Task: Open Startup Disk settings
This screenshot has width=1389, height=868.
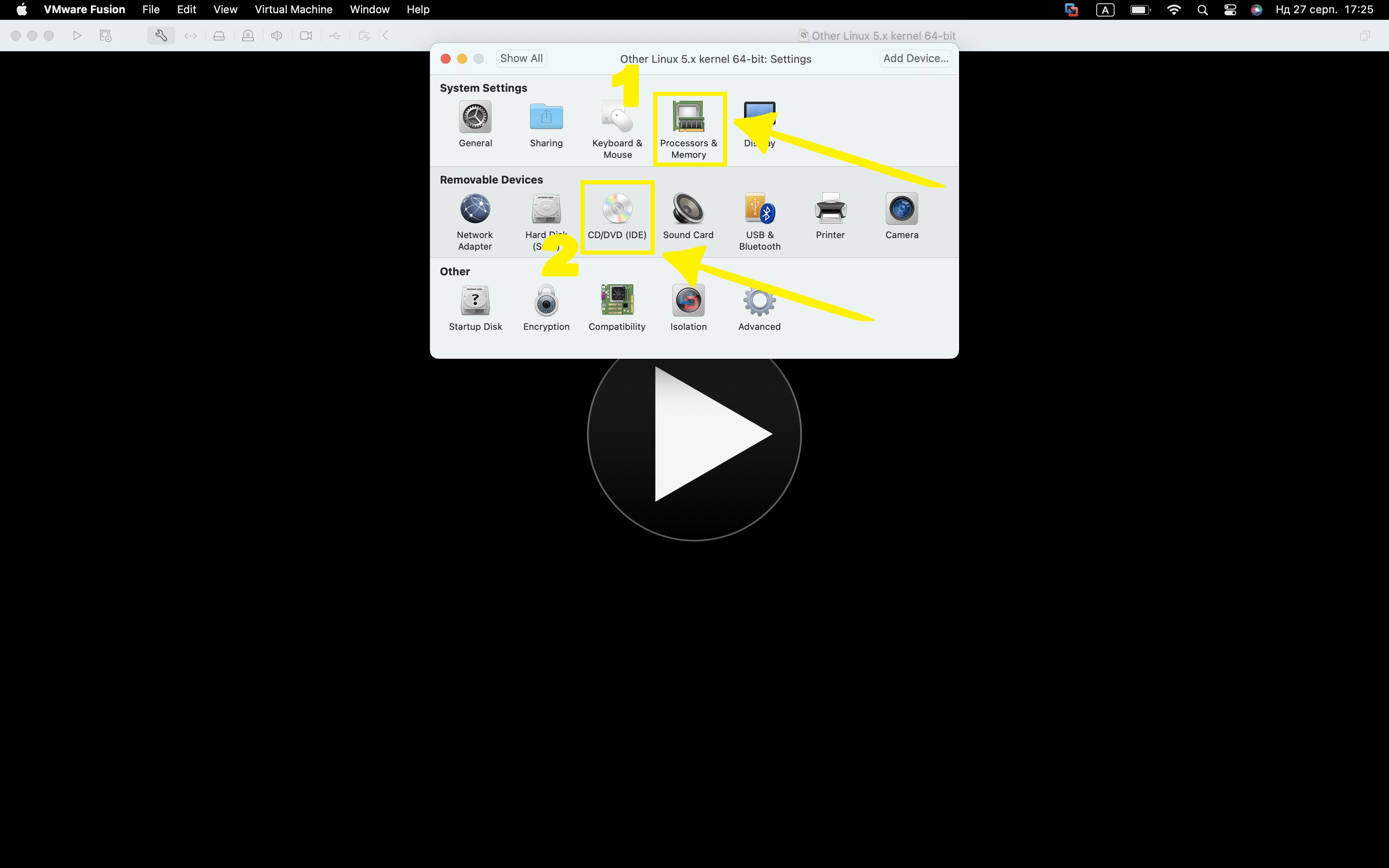Action: point(475,308)
